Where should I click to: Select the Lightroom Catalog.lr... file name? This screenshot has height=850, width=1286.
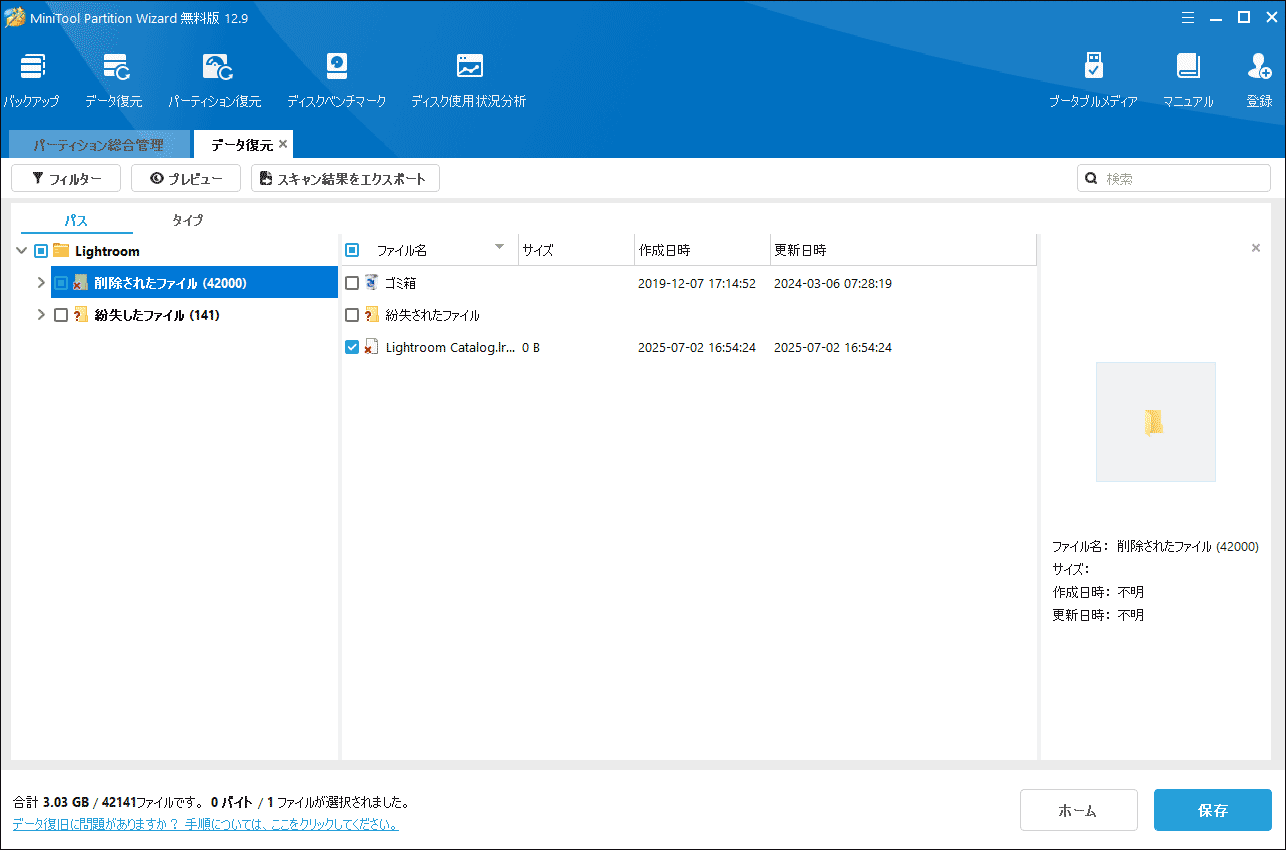tap(450, 347)
